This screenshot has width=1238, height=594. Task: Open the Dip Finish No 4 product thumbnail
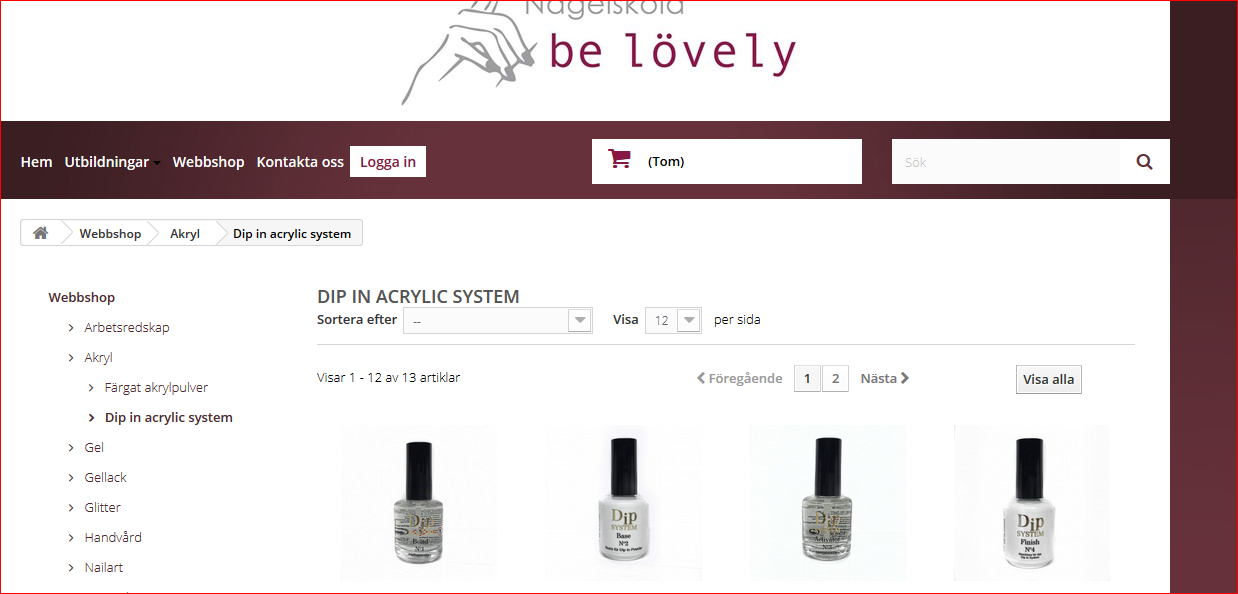(1031, 503)
